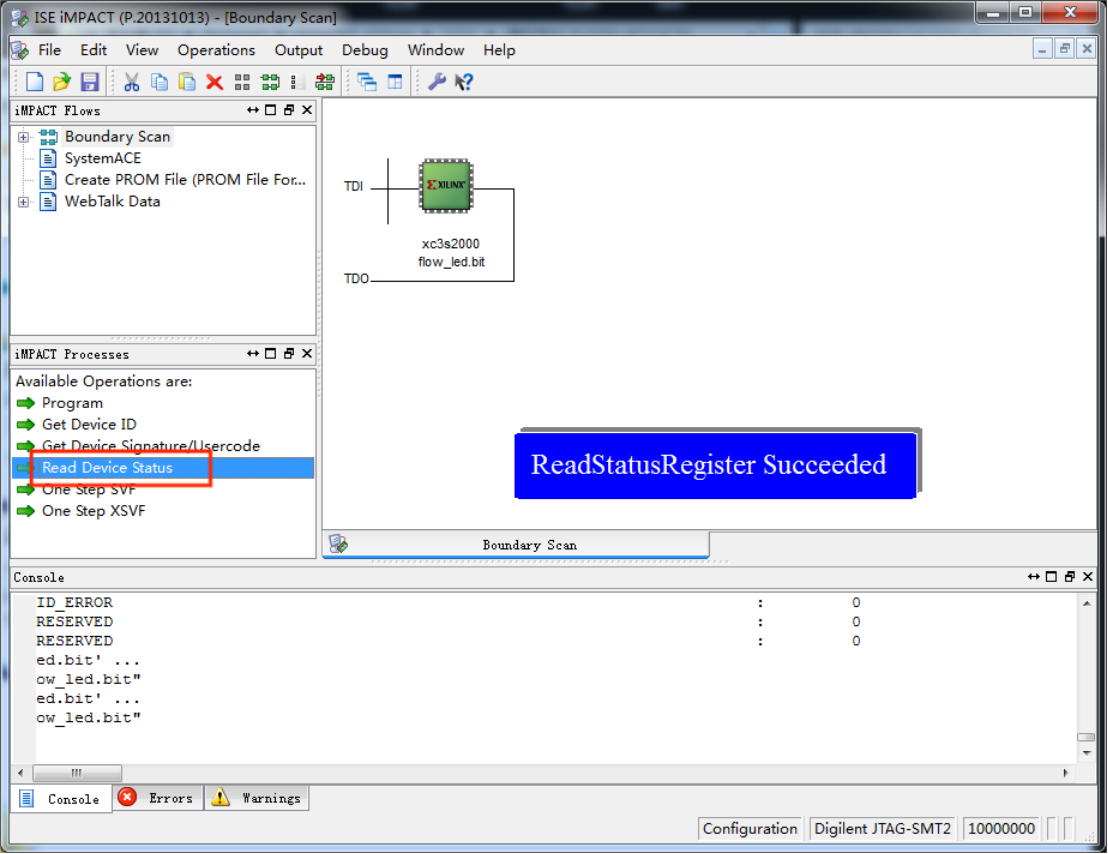The width and height of the screenshot is (1108, 854).
Task: Select SystemACE in iMPACT Flows
Action: (x=102, y=158)
